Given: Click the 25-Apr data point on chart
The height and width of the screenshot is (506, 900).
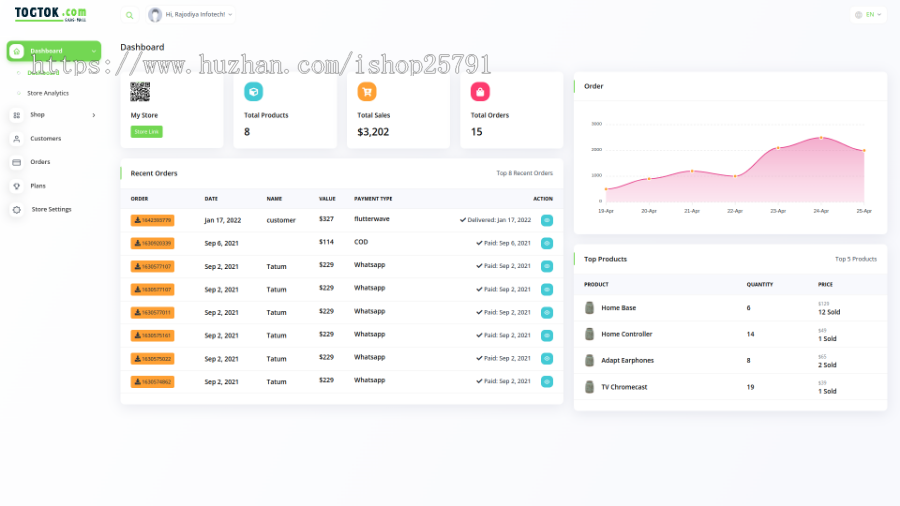Looking at the screenshot, I should point(864,151).
